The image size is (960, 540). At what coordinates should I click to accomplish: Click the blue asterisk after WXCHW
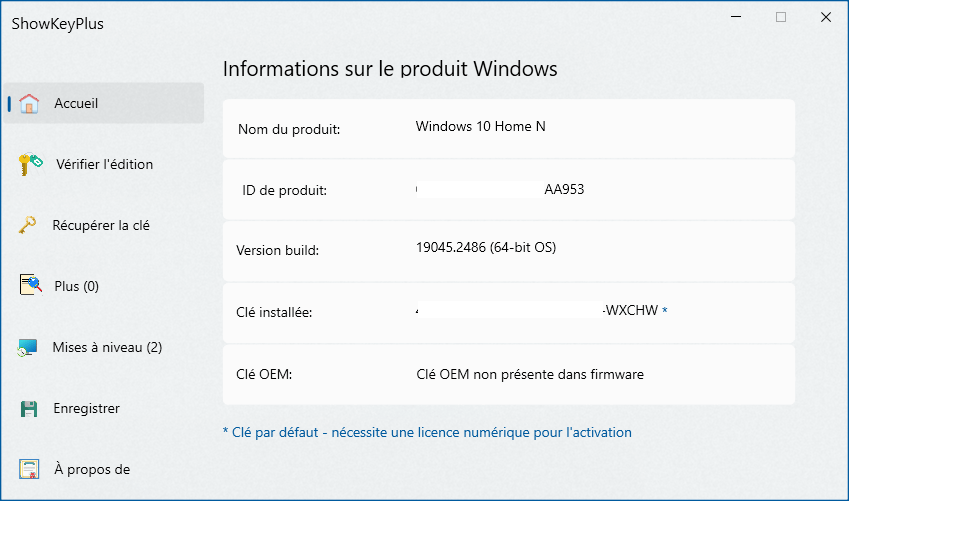665,310
